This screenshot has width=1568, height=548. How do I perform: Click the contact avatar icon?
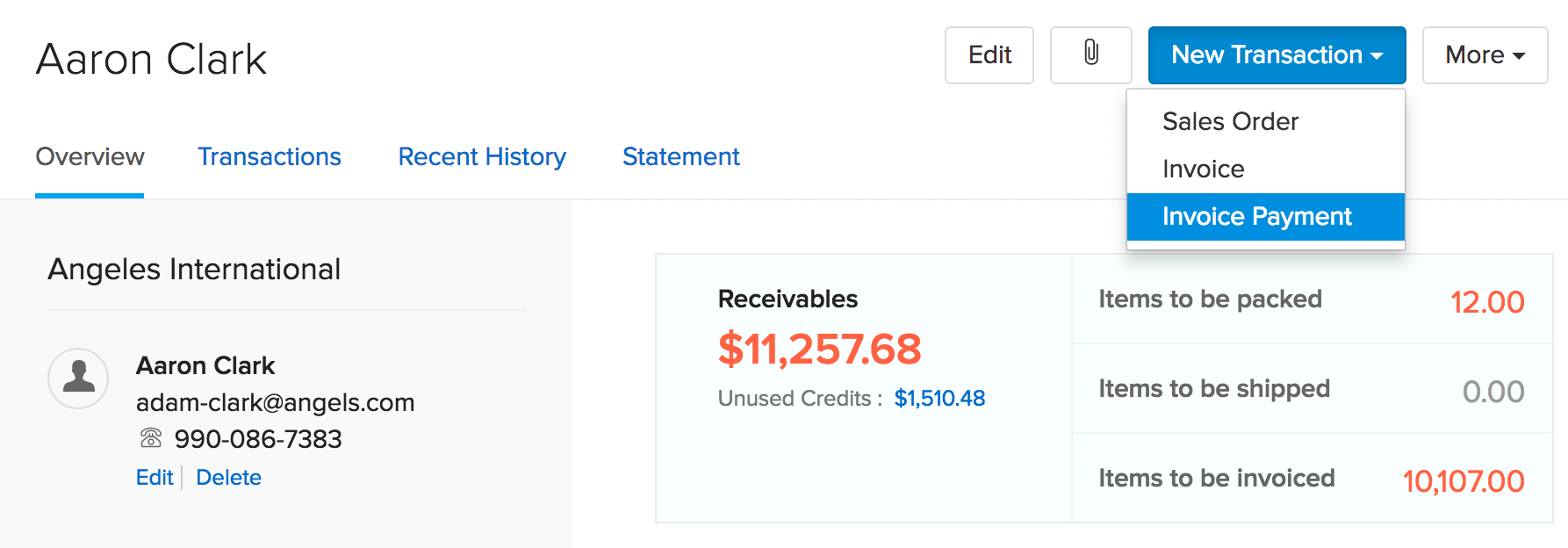coord(78,379)
